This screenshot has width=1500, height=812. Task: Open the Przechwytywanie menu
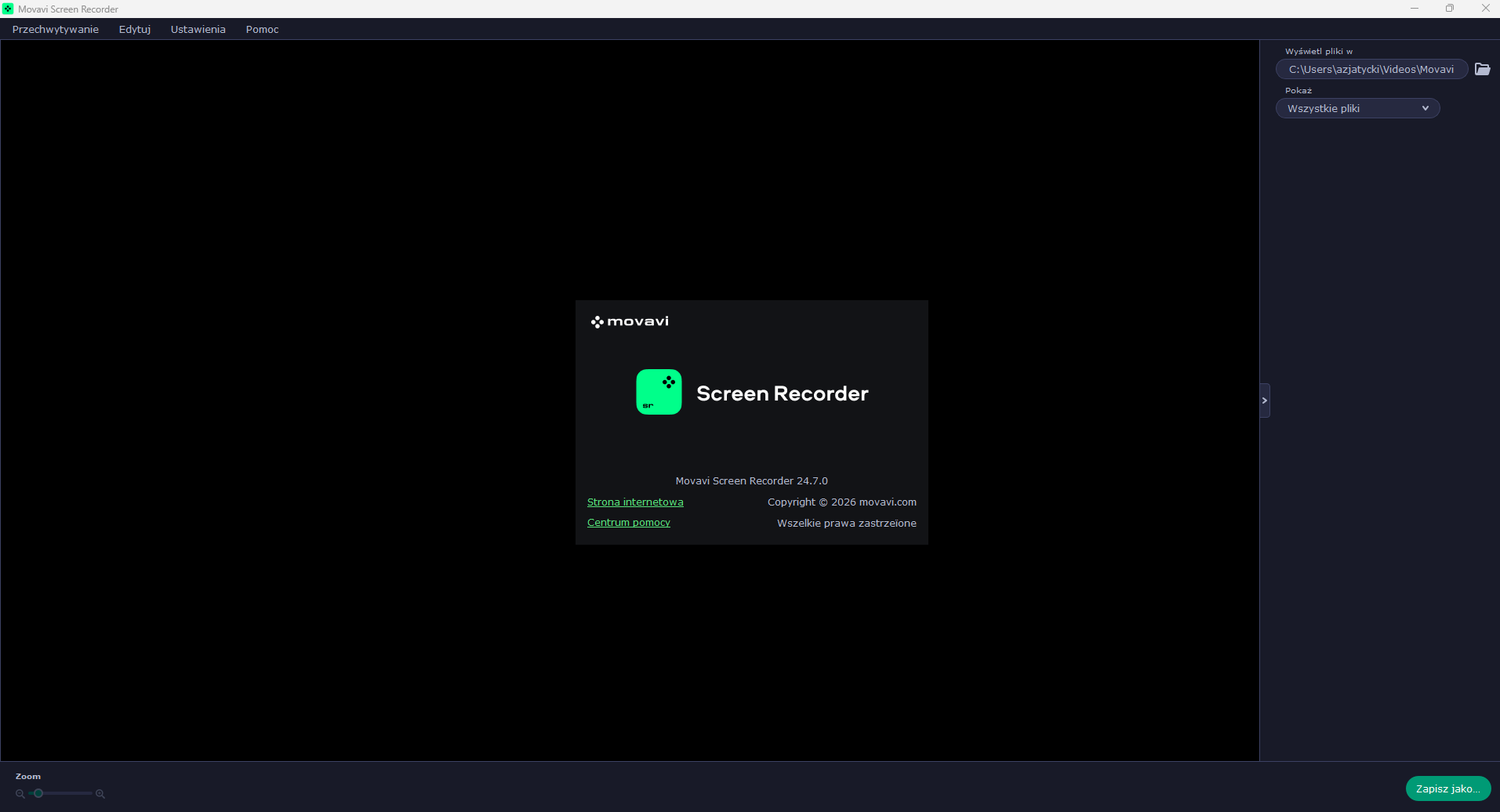pyautogui.click(x=55, y=29)
